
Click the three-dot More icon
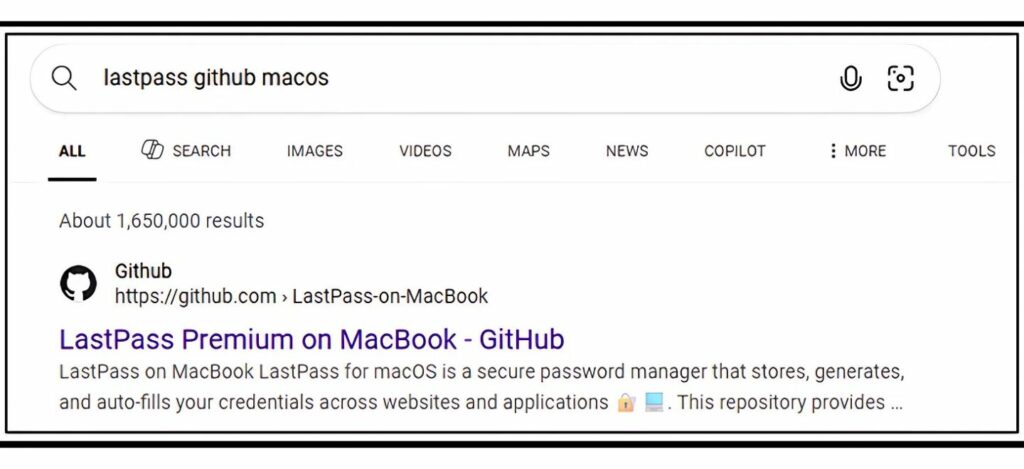pos(833,151)
